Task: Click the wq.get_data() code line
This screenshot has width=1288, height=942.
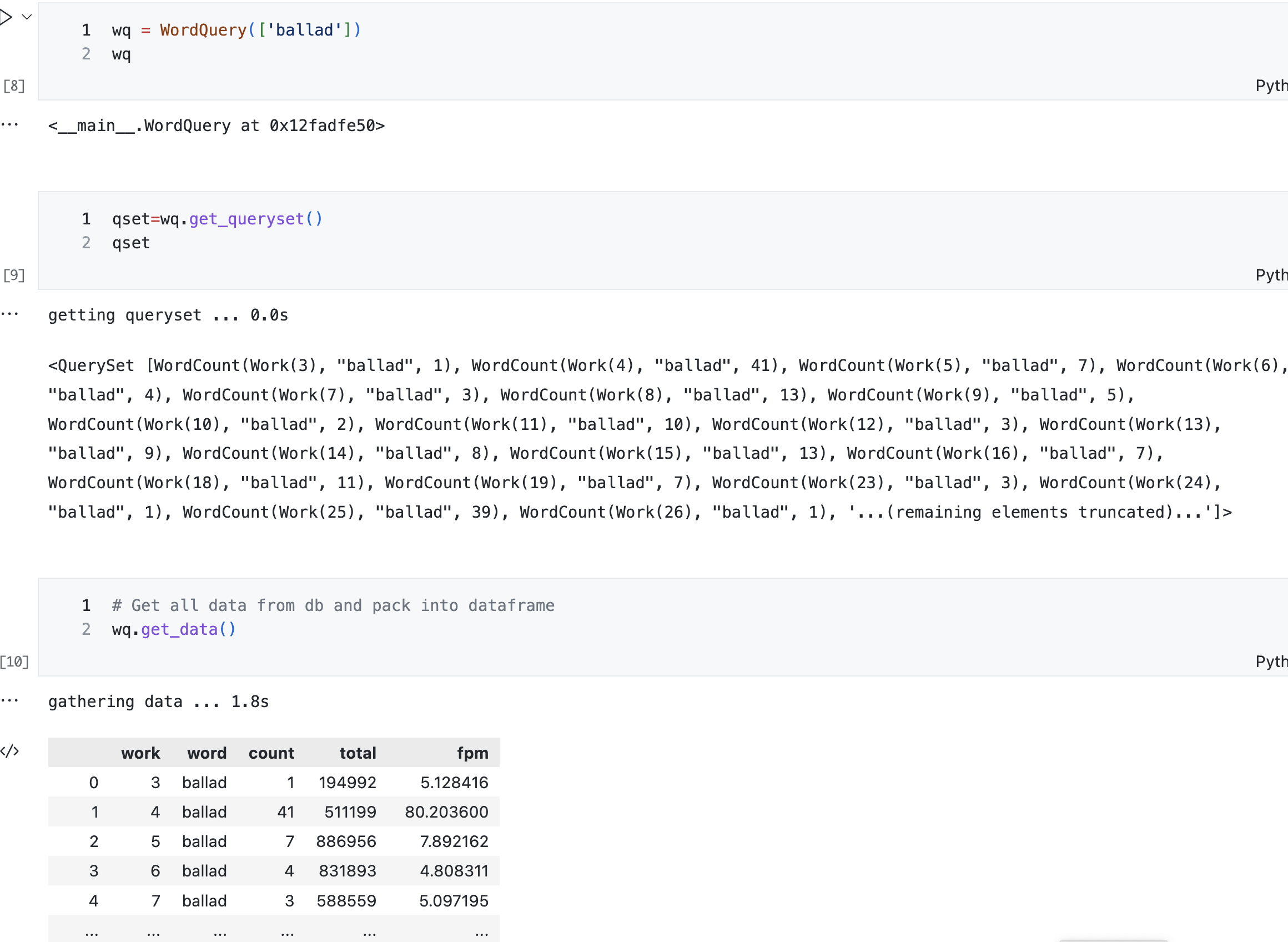Action: pyautogui.click(x=174, y=629)
